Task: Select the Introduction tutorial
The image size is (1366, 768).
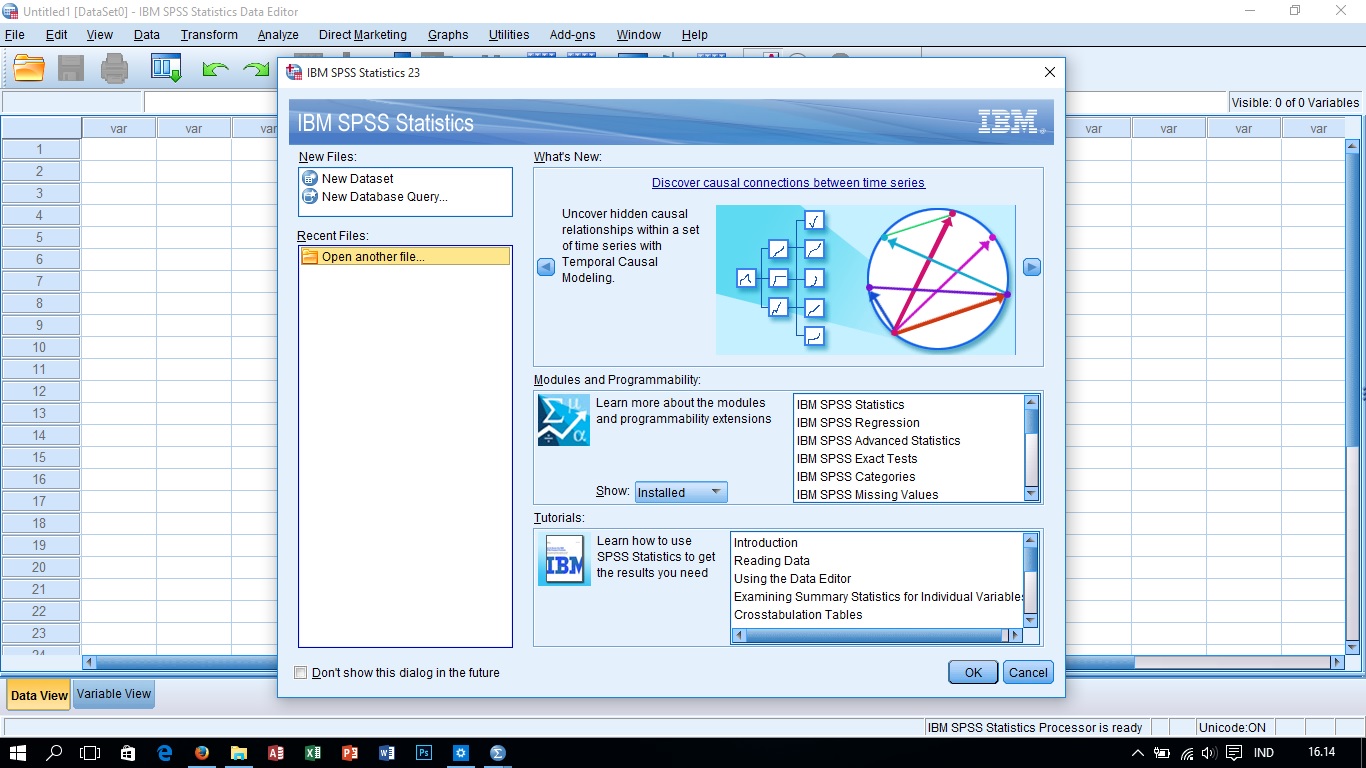Action: pos(766,543)
